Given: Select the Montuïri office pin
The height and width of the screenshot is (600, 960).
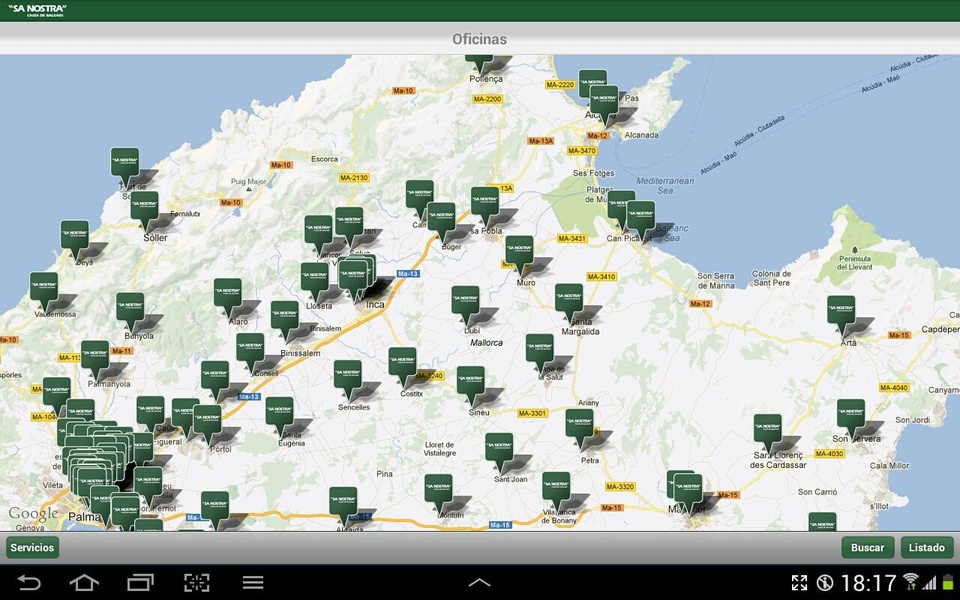Looking at the screenshot, I should click(x=438, y=493).
